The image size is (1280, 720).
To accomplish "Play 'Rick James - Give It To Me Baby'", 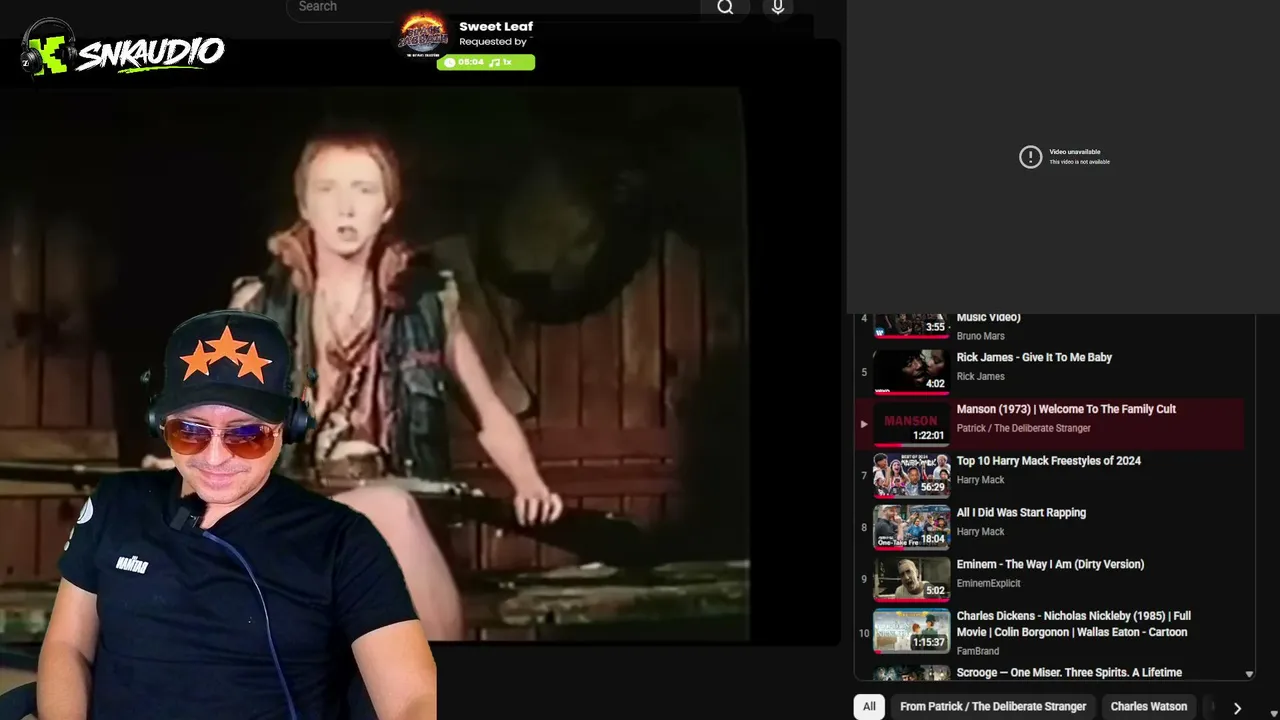I will tap(1034, 357).
